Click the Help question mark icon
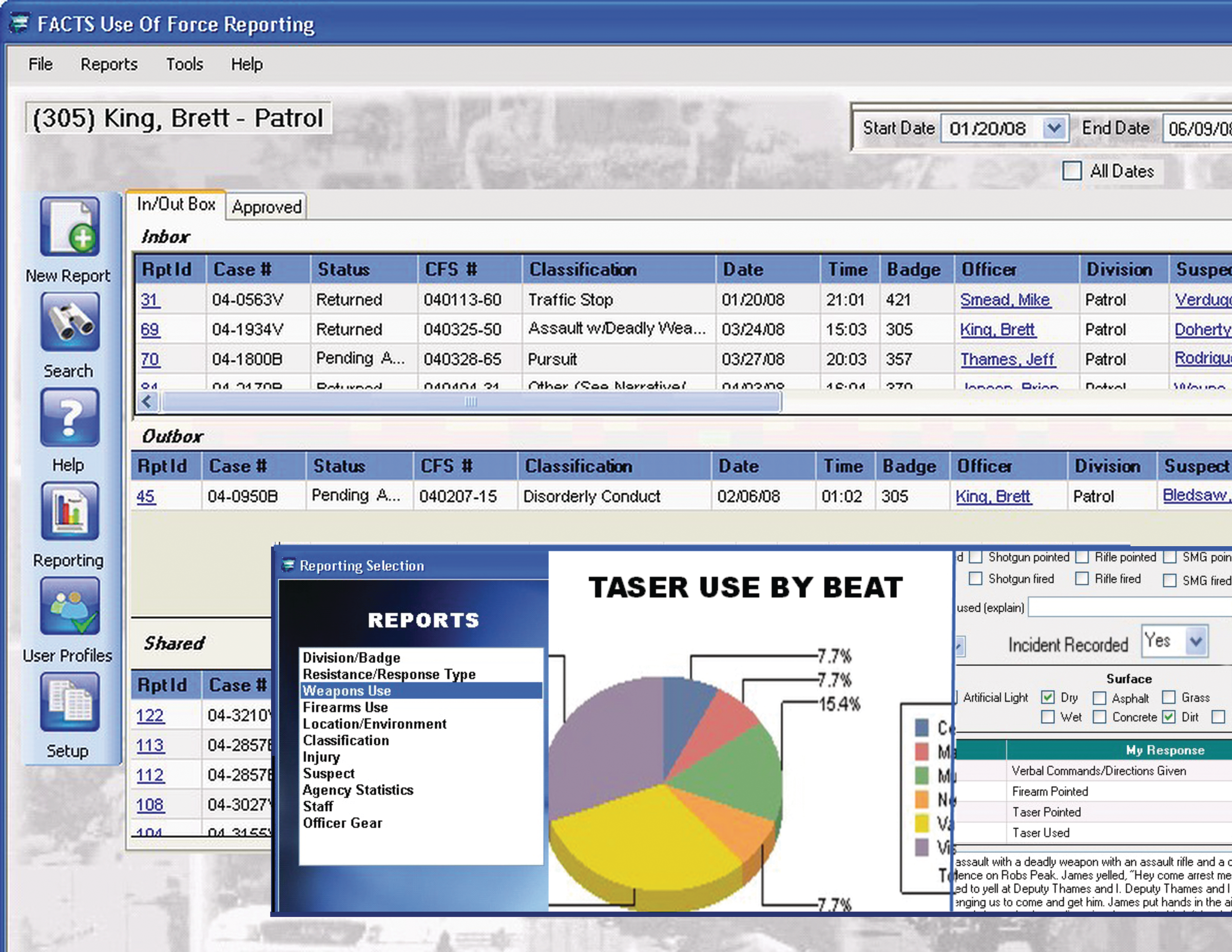The height and width of the screenshot is (952, 1232). click(x=69, y=417)
